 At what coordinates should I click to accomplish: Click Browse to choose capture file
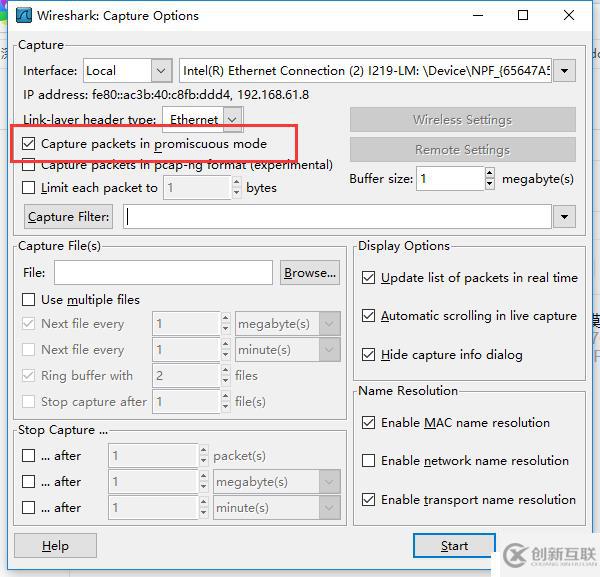click(x=310, y=273)
